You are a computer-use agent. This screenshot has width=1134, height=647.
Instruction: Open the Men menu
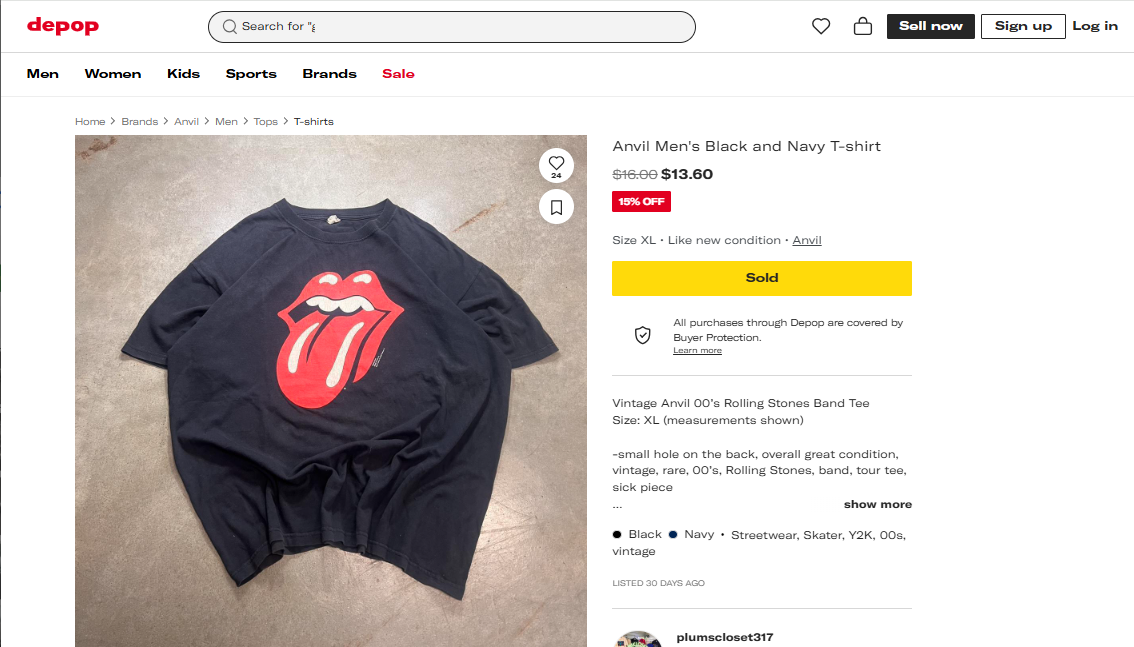pyautogui.click(x=43, y=74)
